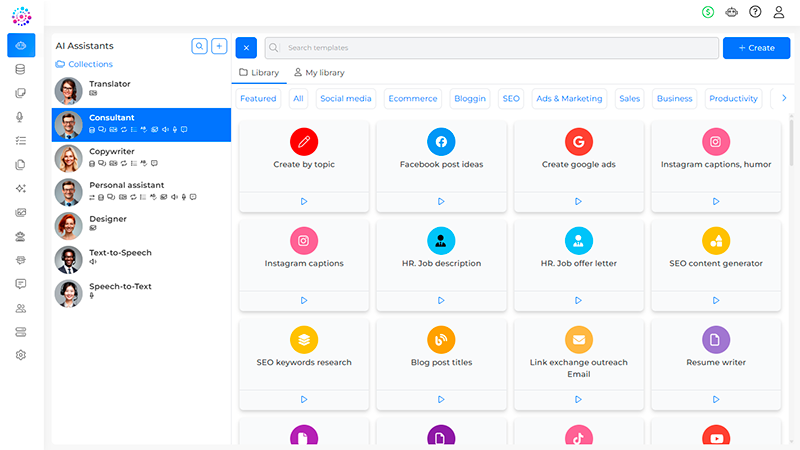
Task: Select the Speech-to-Text assistant
Action: click(141, 293)
